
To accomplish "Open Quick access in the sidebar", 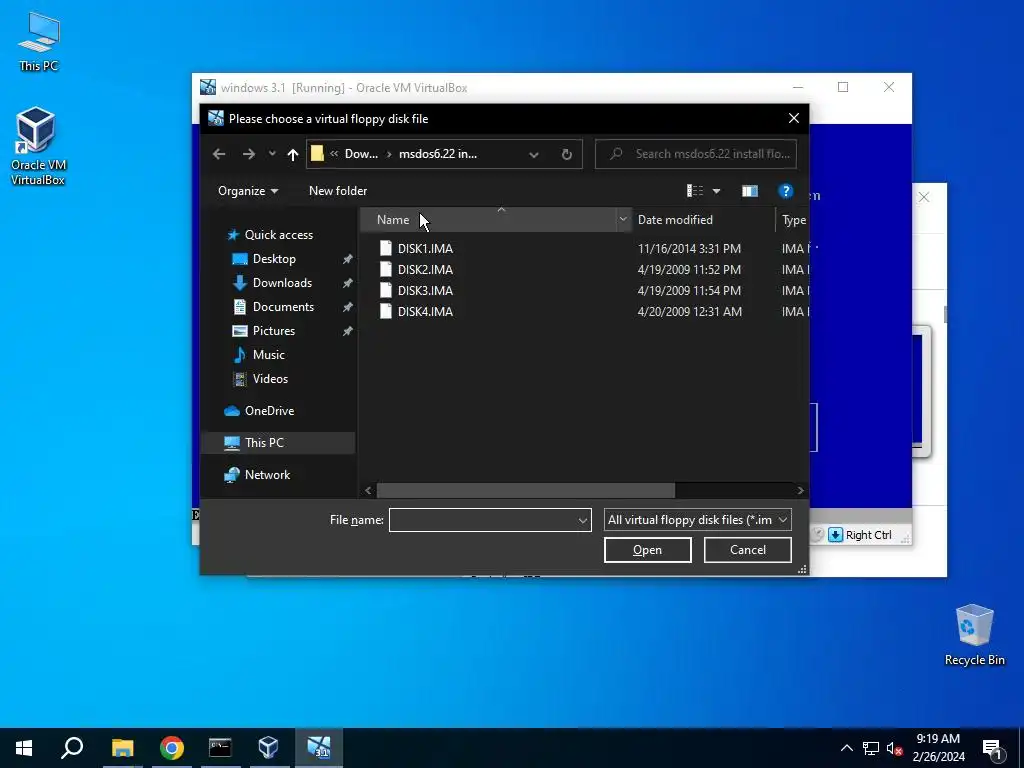I will point(279,234).
